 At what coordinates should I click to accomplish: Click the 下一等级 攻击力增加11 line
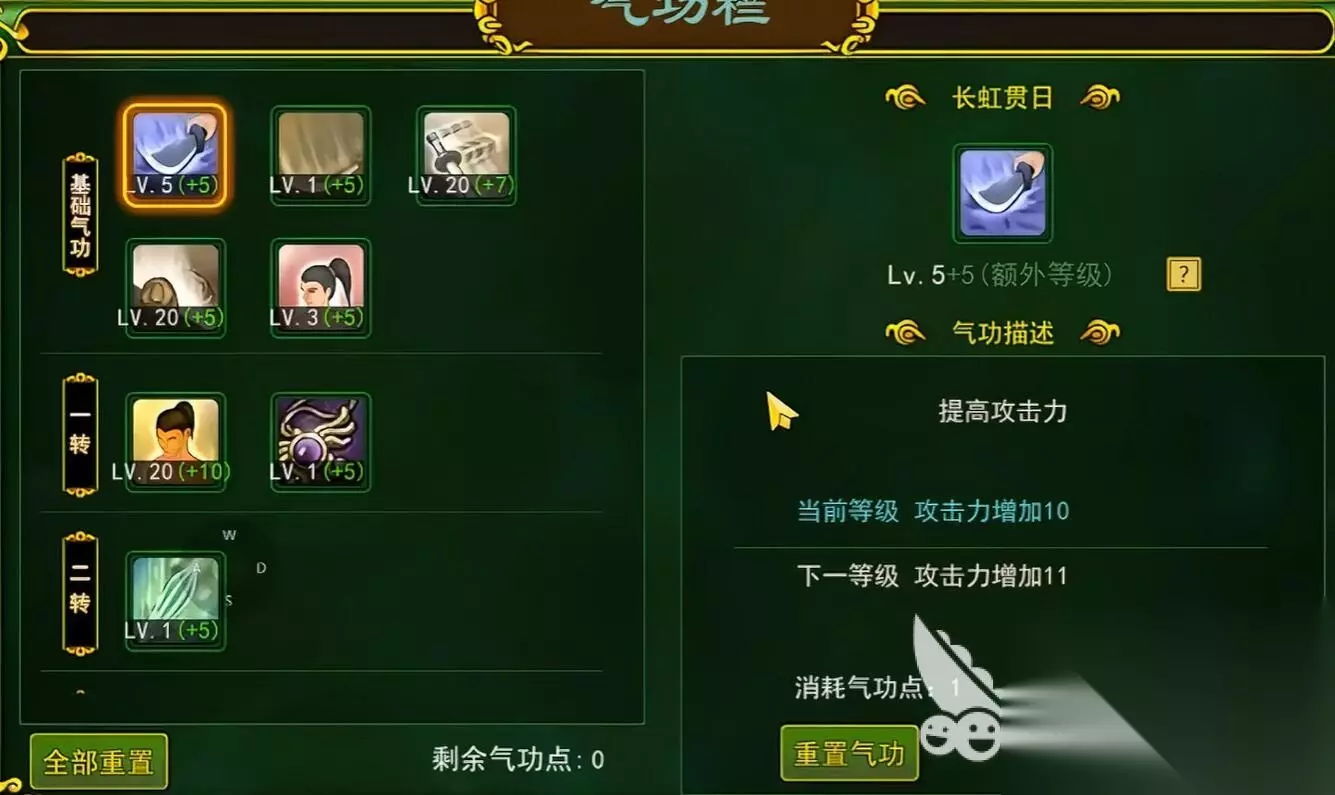click(x=932, y=576)
